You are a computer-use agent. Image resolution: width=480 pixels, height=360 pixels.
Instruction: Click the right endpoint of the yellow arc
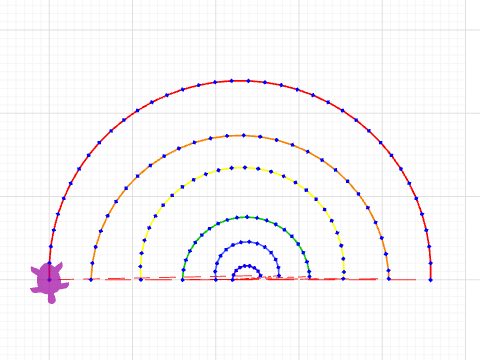(343, 278)
